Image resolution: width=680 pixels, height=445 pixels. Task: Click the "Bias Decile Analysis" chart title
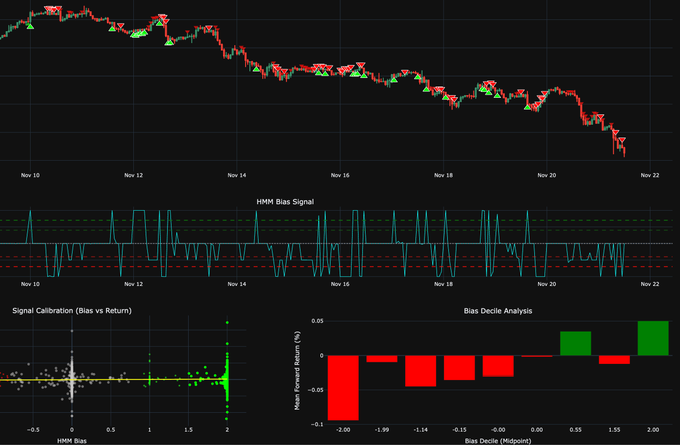[498, 311]
